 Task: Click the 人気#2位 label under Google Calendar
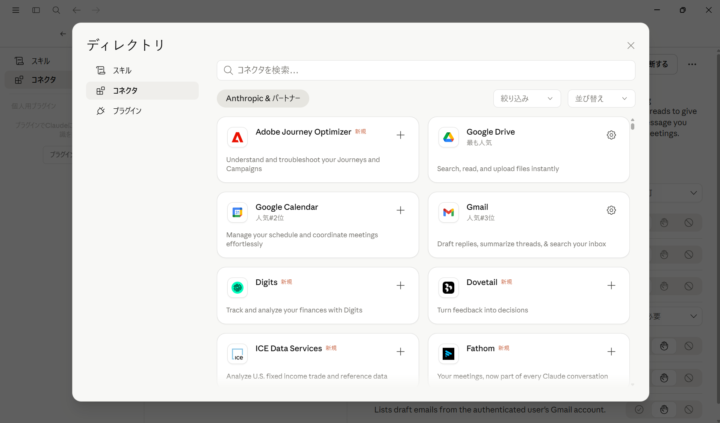tap(270, 218)
